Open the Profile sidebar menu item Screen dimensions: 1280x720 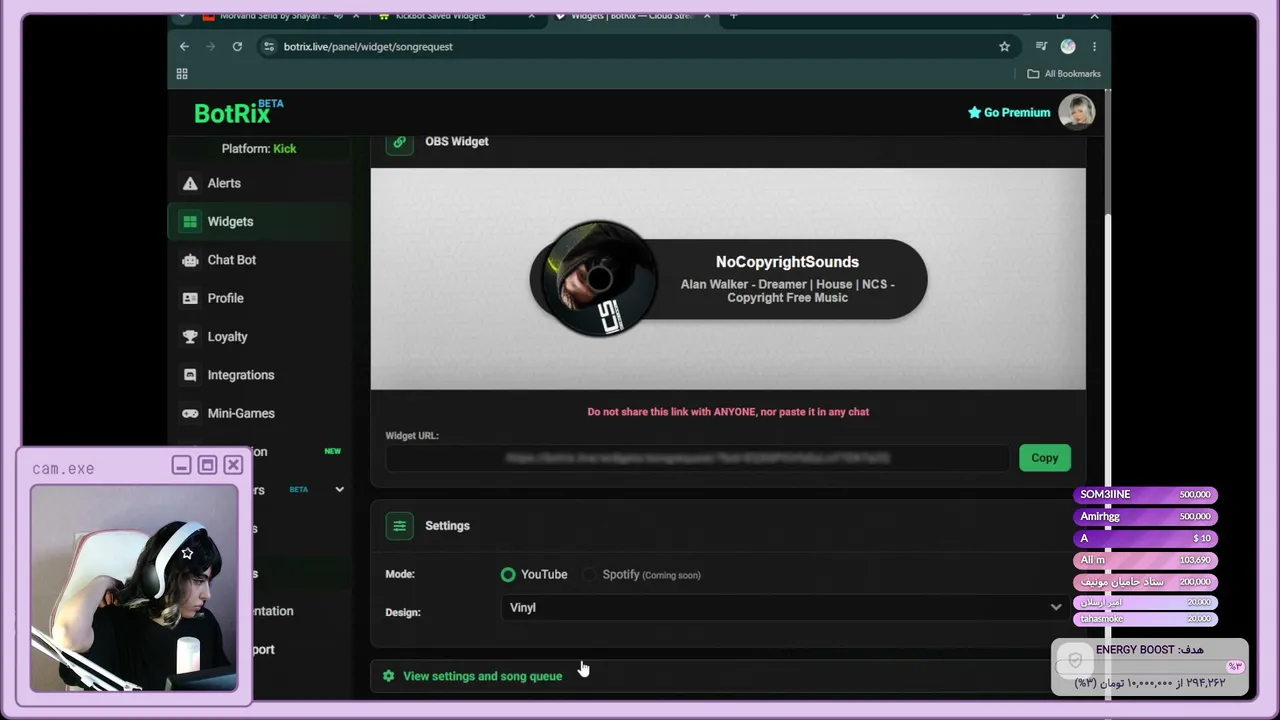pos(260,298)
